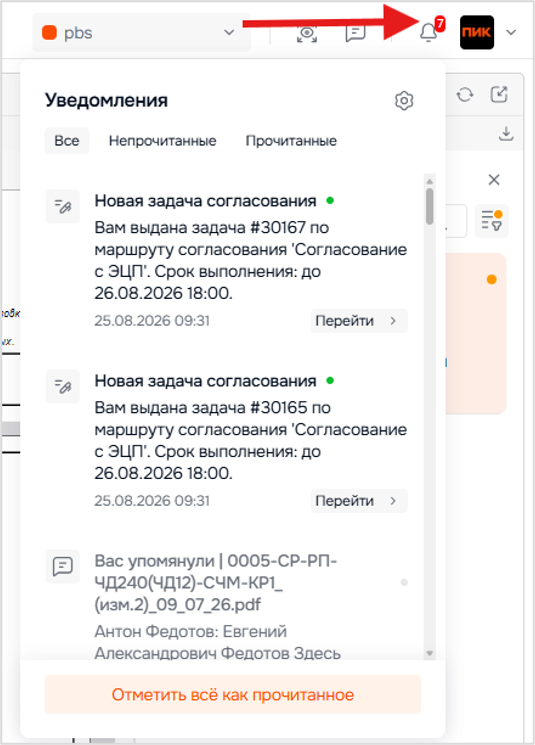Open the notifications bell icon

428,32
